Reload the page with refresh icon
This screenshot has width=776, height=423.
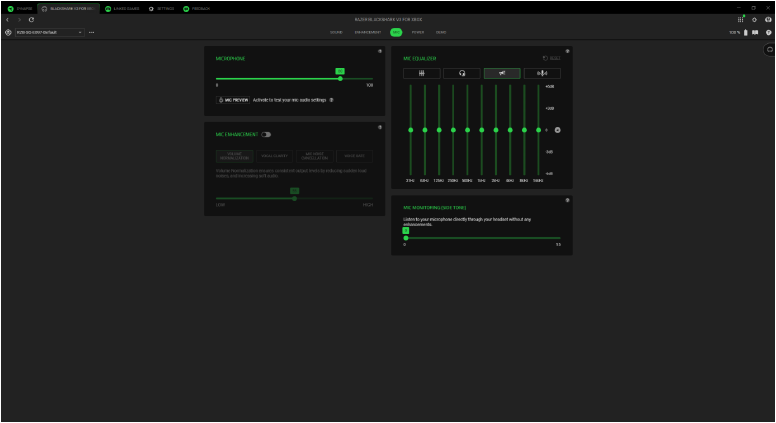coord(31,20)
